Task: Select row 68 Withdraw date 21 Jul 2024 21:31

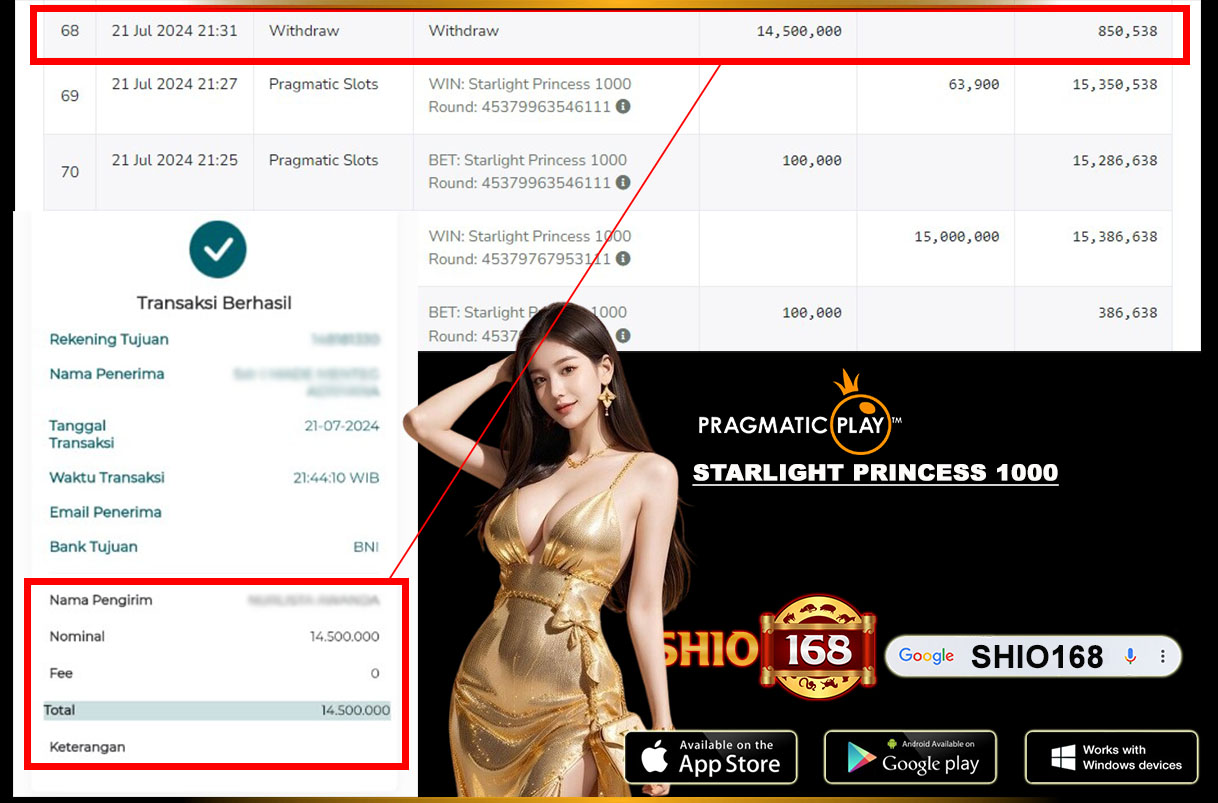Action: pos(175,31)
